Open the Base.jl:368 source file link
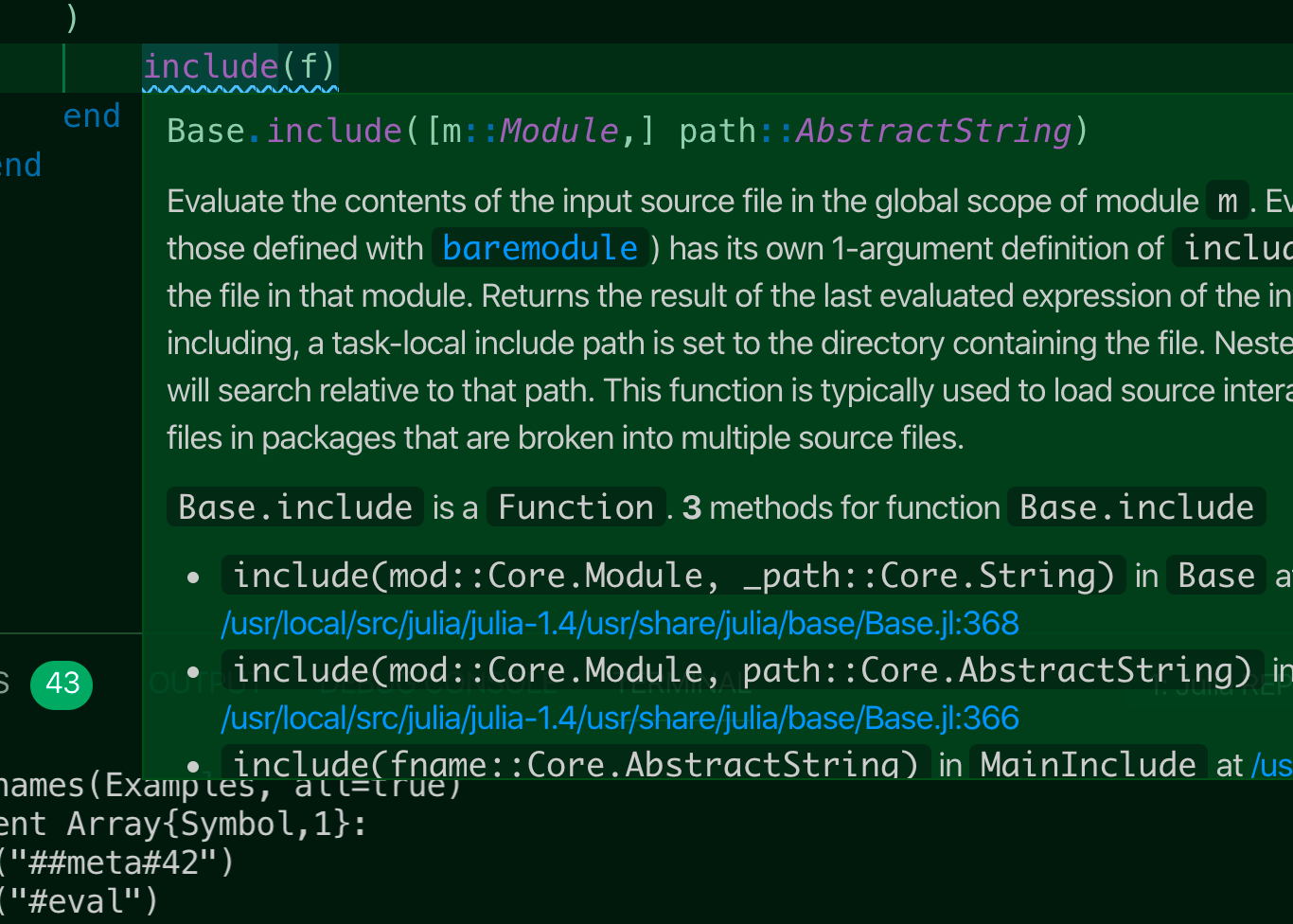Screen dimensions: 1293x924 pyautogui.click(x=619, y=623)
